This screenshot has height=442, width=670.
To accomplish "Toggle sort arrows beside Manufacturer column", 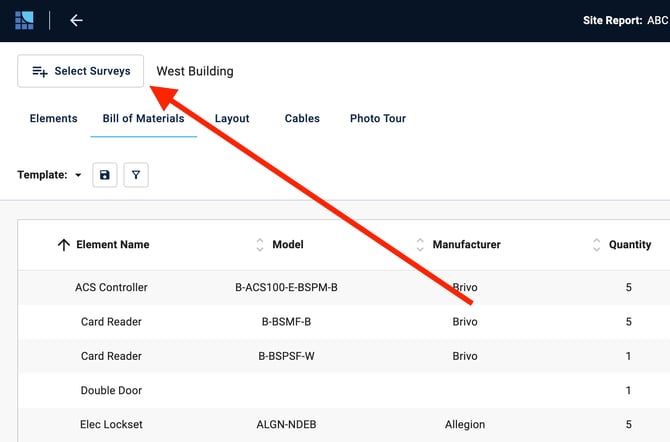I will (421, 245).
